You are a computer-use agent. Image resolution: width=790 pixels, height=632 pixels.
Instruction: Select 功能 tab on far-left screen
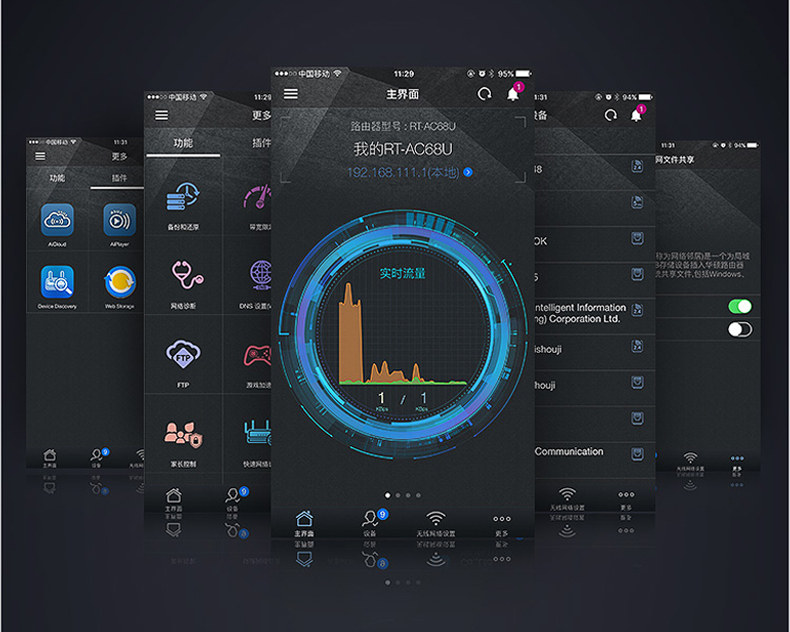tap(57, 177)
